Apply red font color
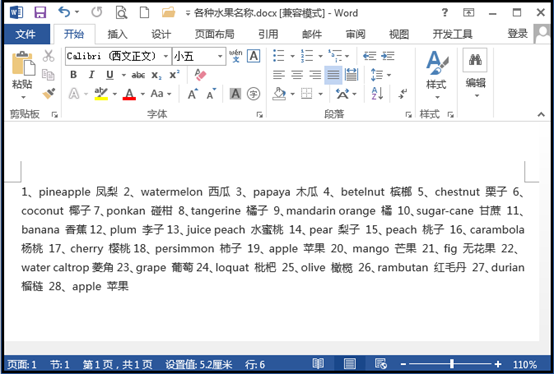The image size is (554, 374). [129, 94]
